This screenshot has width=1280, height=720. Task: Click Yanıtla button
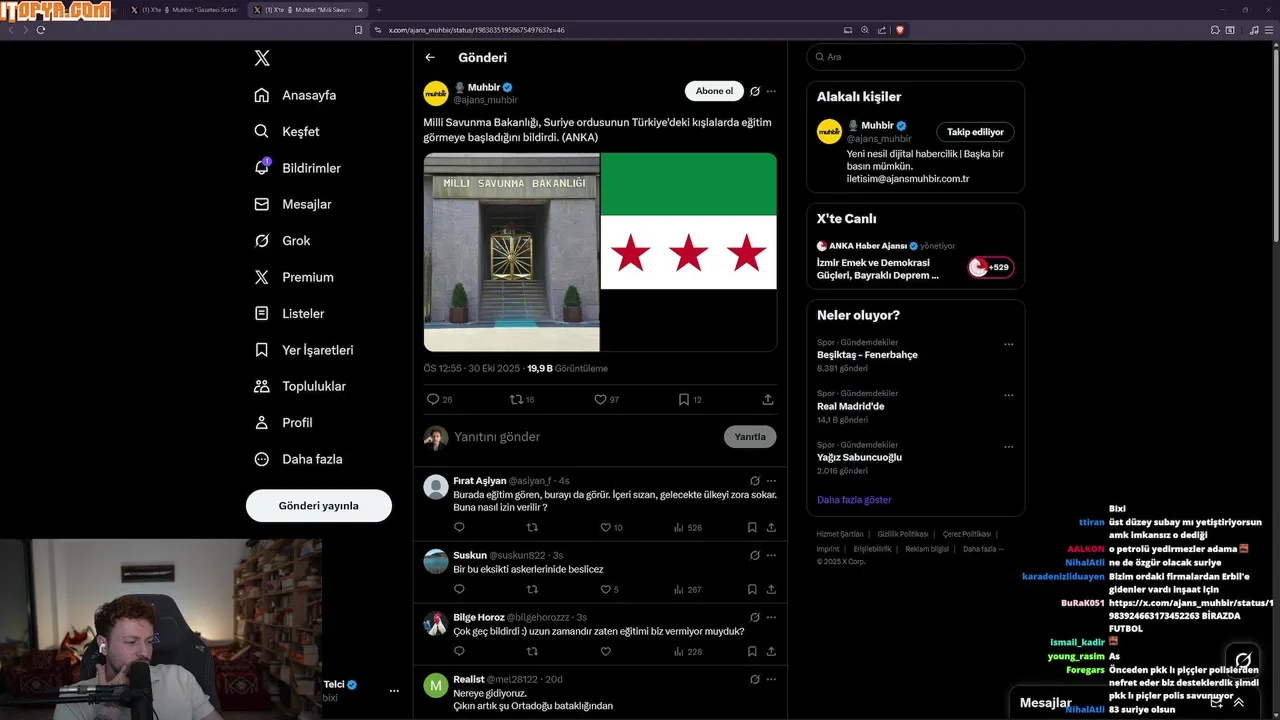[750, 437]
